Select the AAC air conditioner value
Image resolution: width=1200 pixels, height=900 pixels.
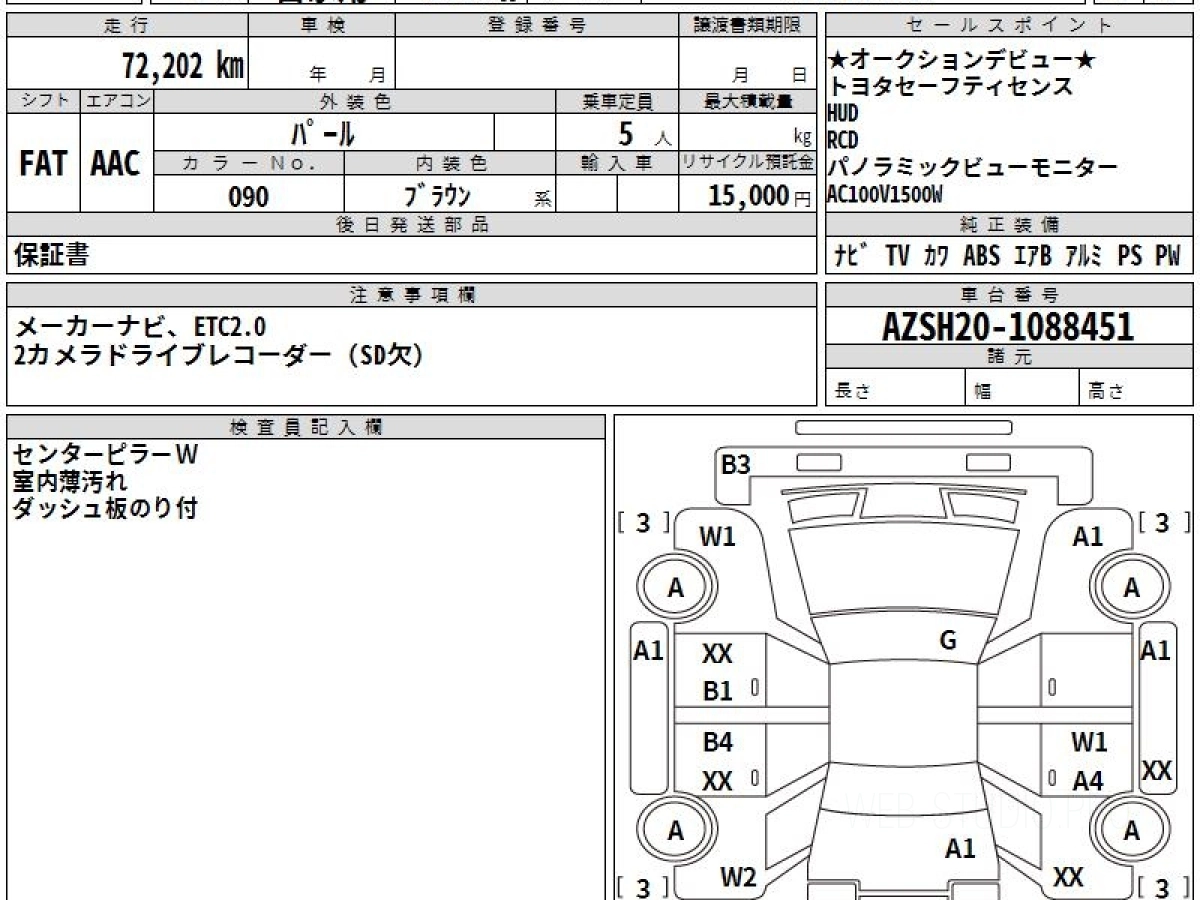[116, 165]
